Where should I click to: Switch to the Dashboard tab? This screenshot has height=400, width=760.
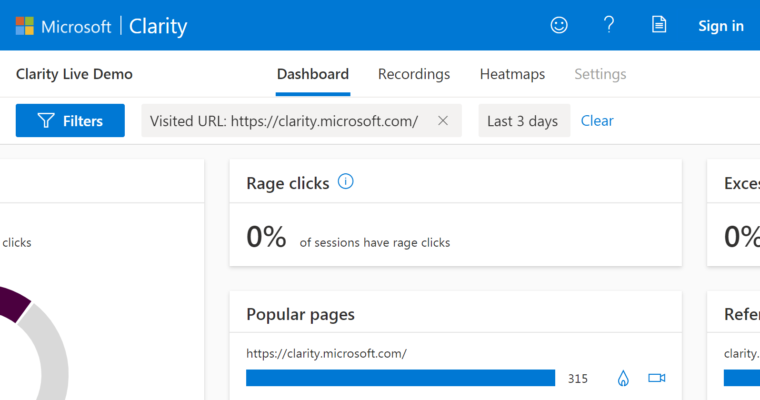point(312,74)
